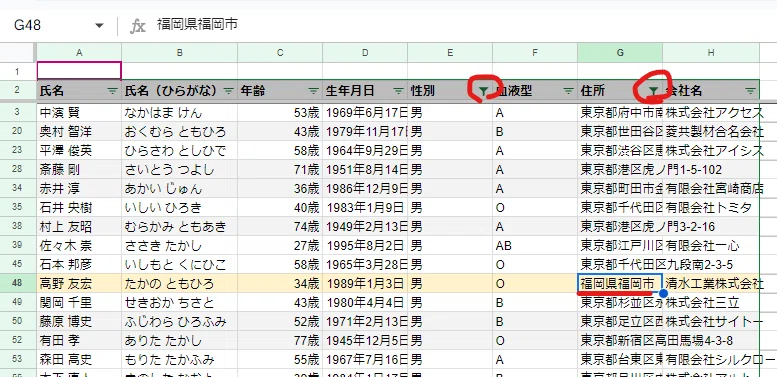The height and width of the screenshot is (377, 777).
Task: Open the filter icon in 年齢 header
Action: click(x=313, y=91)
